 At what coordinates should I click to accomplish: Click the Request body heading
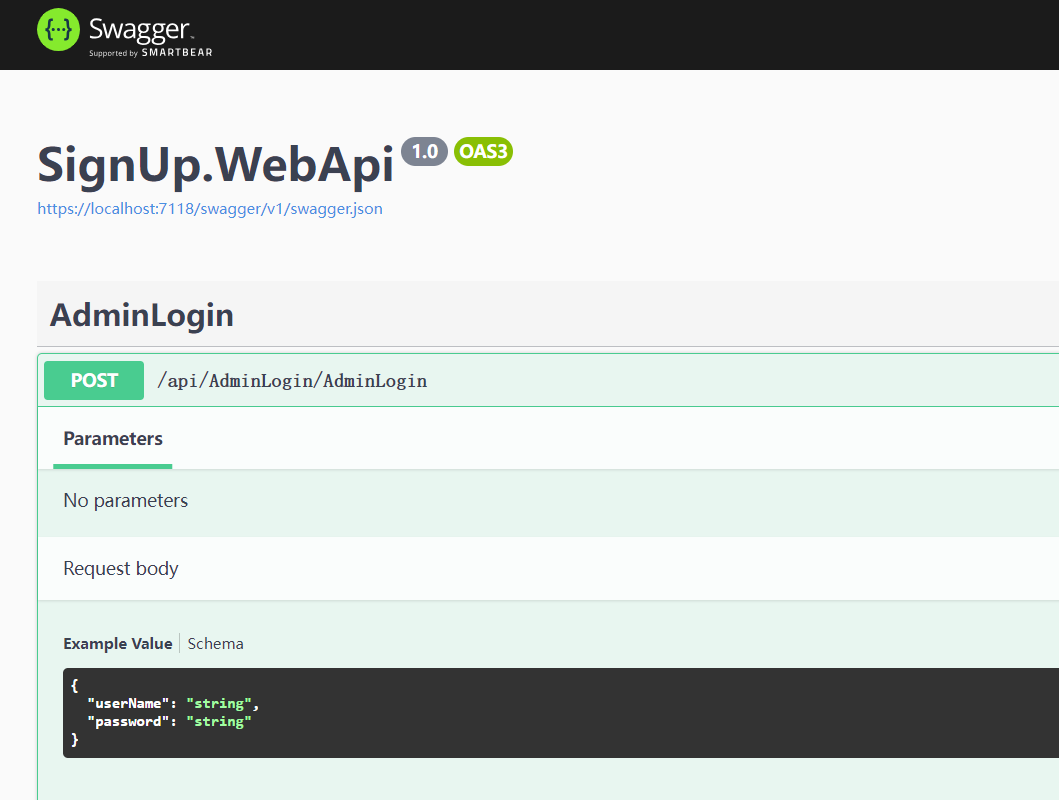(x=121, y=569)
